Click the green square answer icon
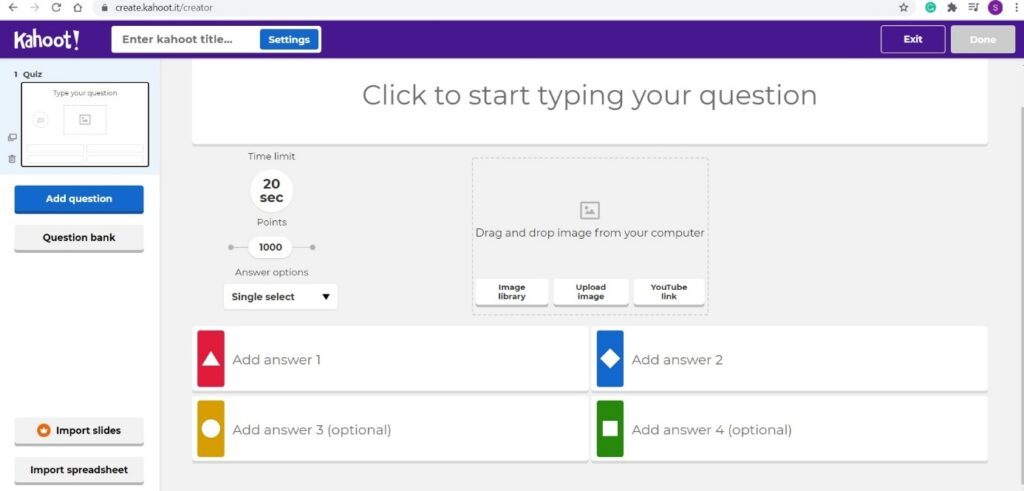The height and width of the screenshot is (491, 1024). coord(610,429)
